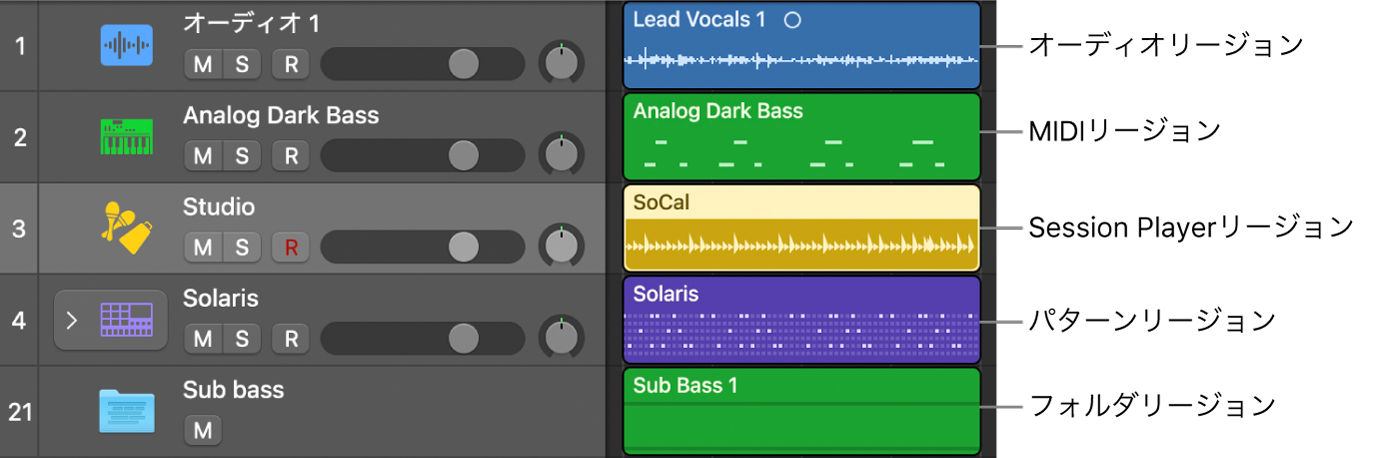Click the yellow percussion icon on Studio track
The width and height of the screenshot is (1386, 458).
click(127, 228)
